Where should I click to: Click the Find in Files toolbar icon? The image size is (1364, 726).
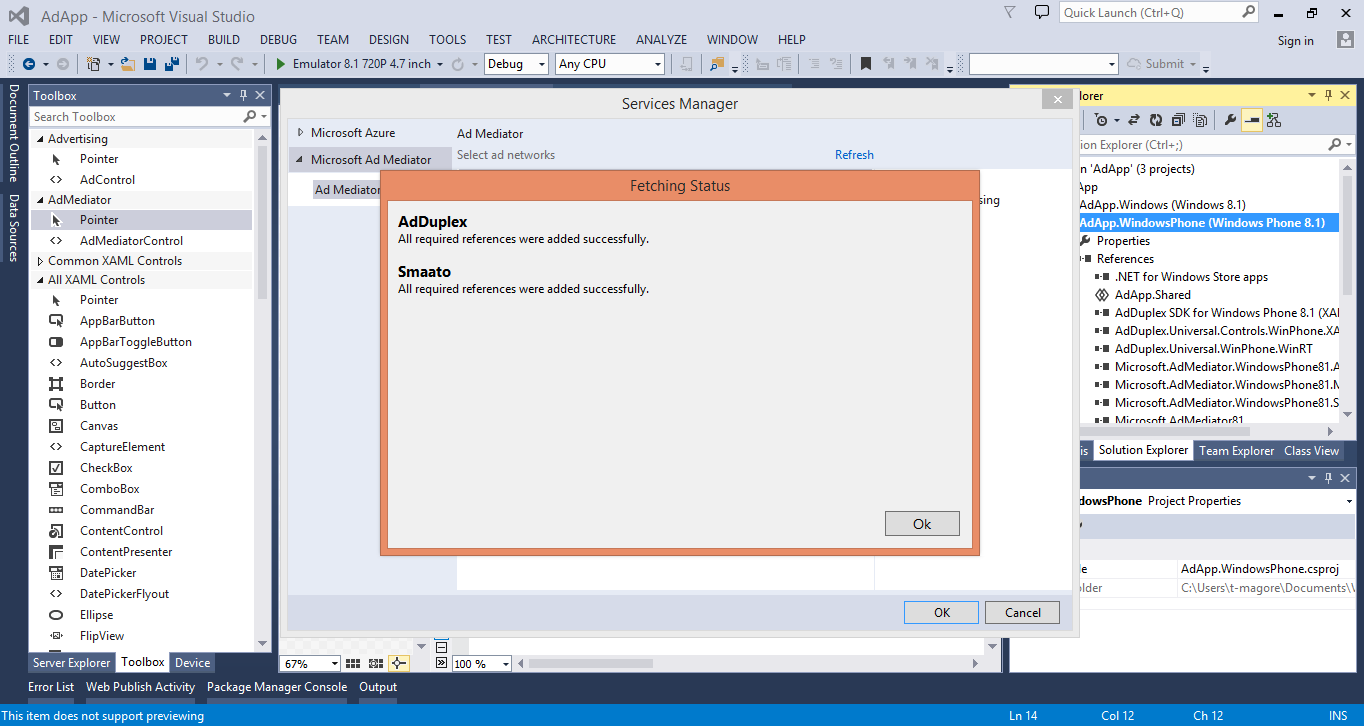pos(717,64)
